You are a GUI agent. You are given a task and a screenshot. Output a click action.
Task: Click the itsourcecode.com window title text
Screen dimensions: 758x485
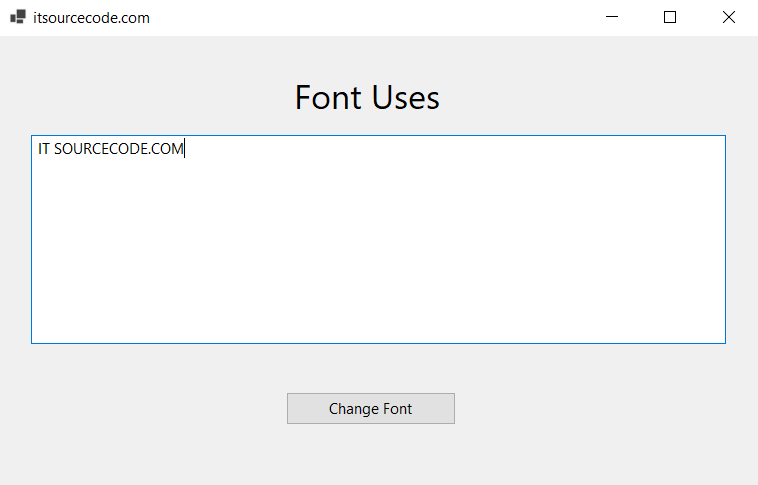pos(91,18)
